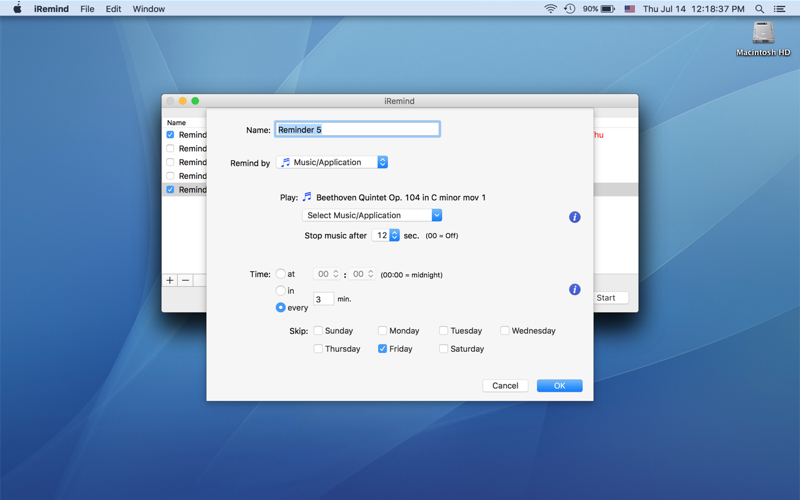Open Notification Center icon in menu bar
Screen dimensions: 800x500
[x=779, y=9]
